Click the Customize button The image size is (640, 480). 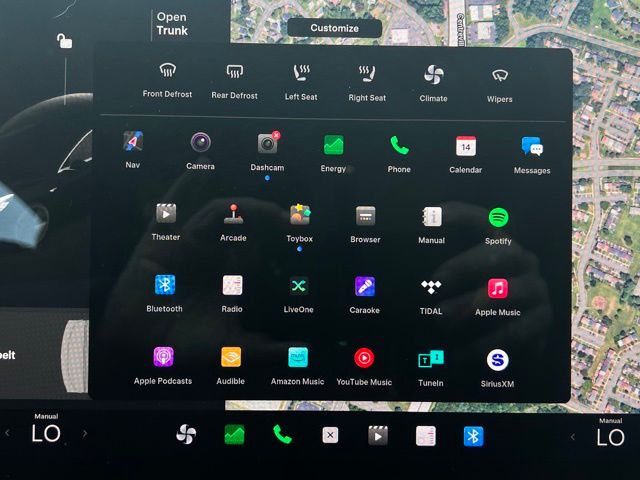(334, 28)
